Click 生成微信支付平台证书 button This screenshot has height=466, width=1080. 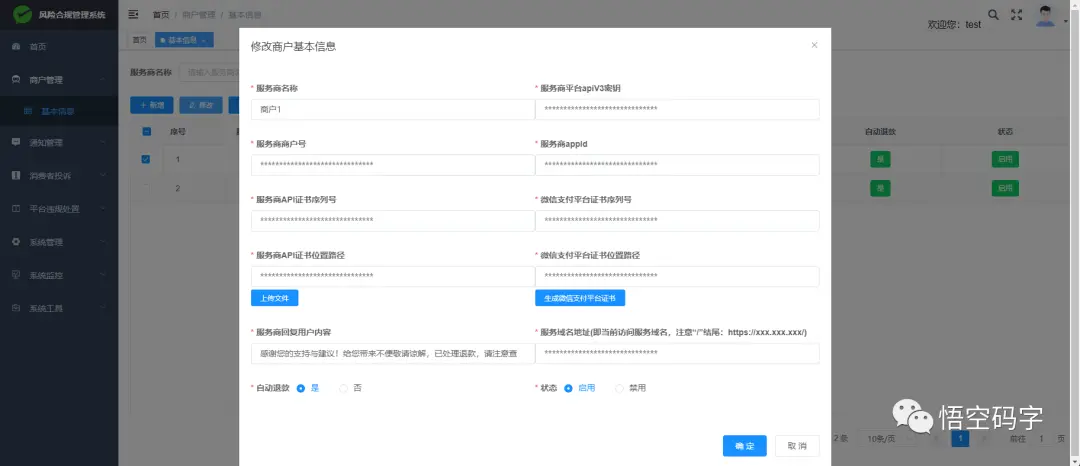click(580, 298)
